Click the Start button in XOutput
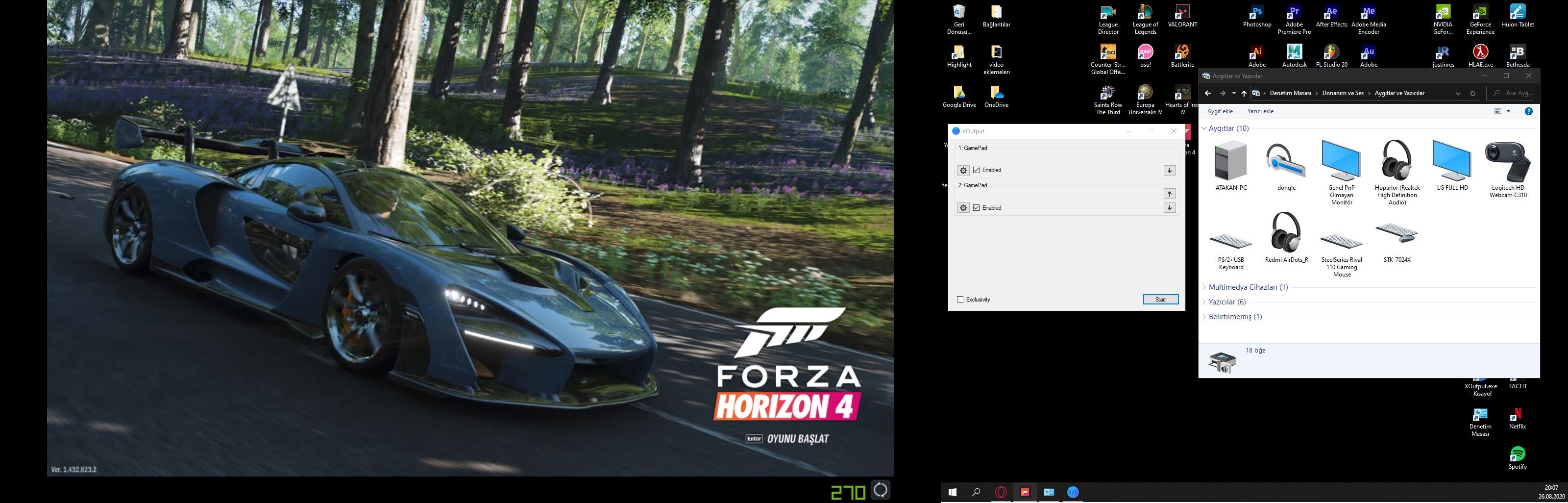This screenshot has width=1568, height=503. click(1161, 300)
